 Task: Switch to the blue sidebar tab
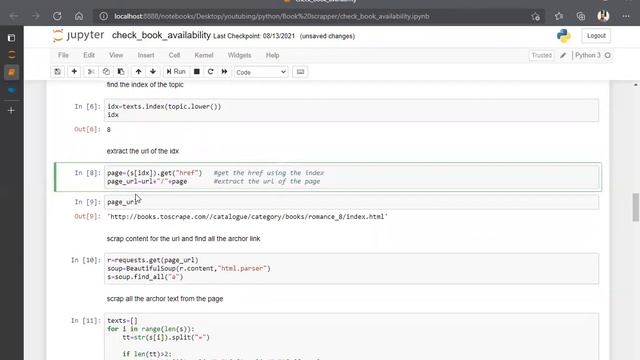(x=11, y=90)
